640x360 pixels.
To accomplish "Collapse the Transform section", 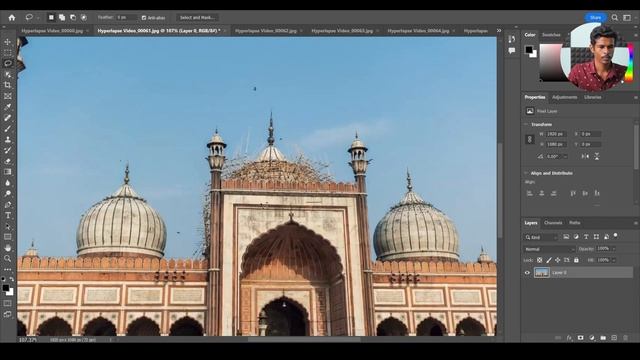I will 526,124.
